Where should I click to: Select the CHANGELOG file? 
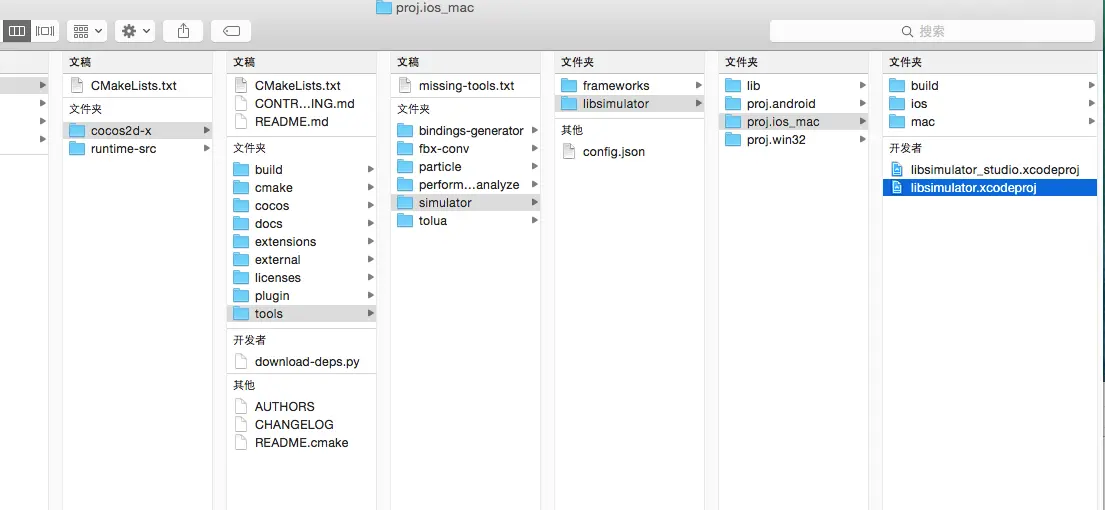pyautogui.click(x=300, y=425)
